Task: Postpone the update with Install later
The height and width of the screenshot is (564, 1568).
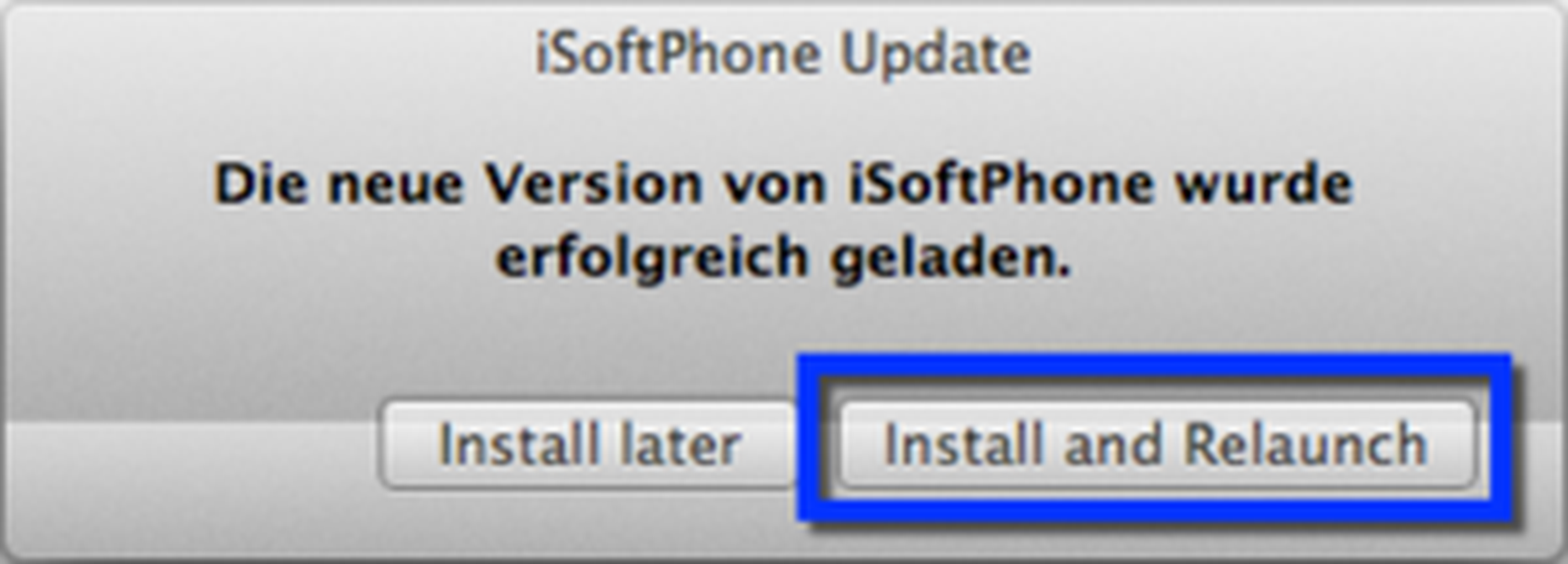Action: pos(589,445)
